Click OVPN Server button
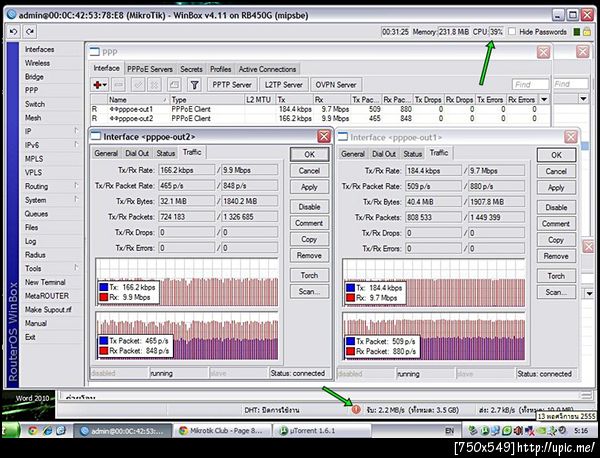This screenshot has width=600, height=458. pos(336,85)
